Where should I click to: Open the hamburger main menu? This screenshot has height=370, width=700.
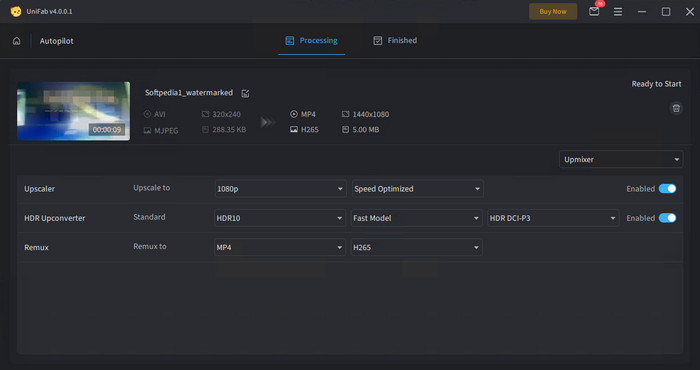pyautogui.click(x=618, y=12)
